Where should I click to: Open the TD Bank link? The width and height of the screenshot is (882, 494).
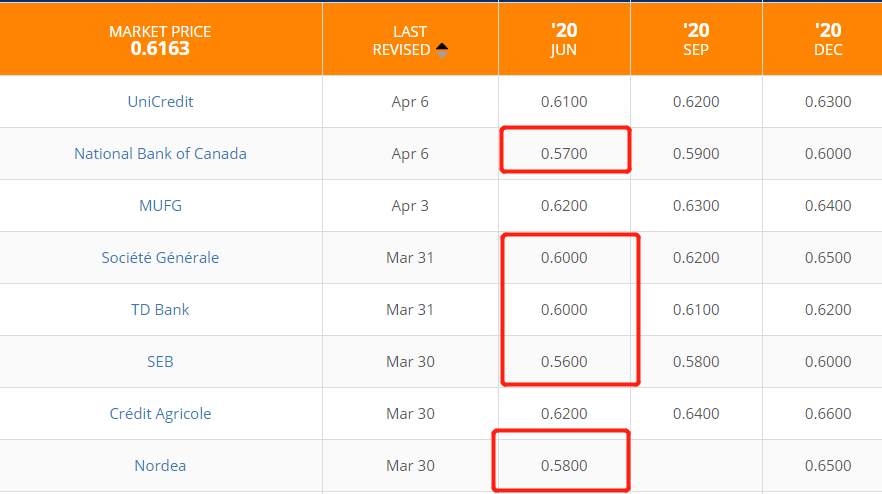(x=160, y=309)
